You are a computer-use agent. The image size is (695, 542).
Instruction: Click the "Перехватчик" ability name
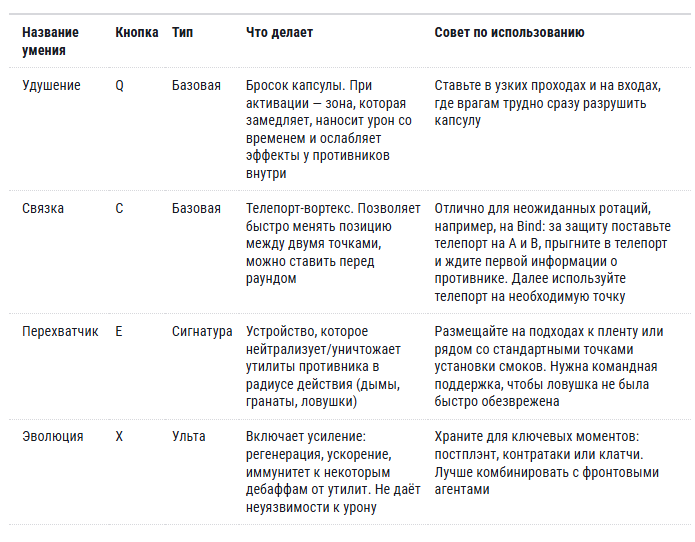[x=60, y=331]
